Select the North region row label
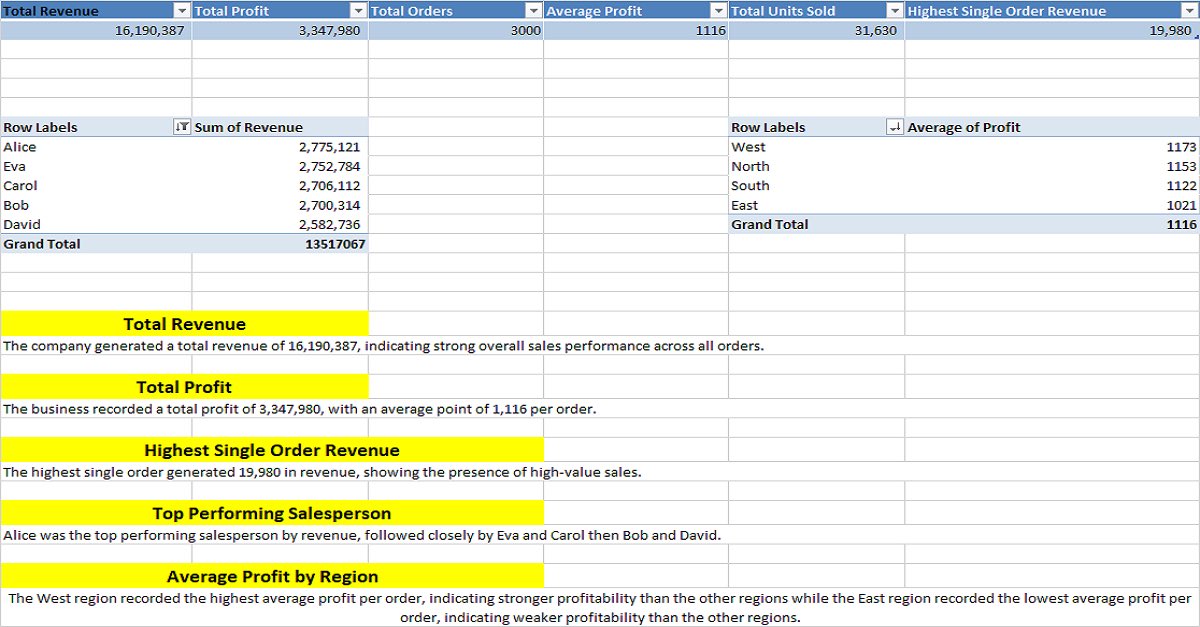Viewport: 1200px width, 627px height. click(x=816, y=166)
